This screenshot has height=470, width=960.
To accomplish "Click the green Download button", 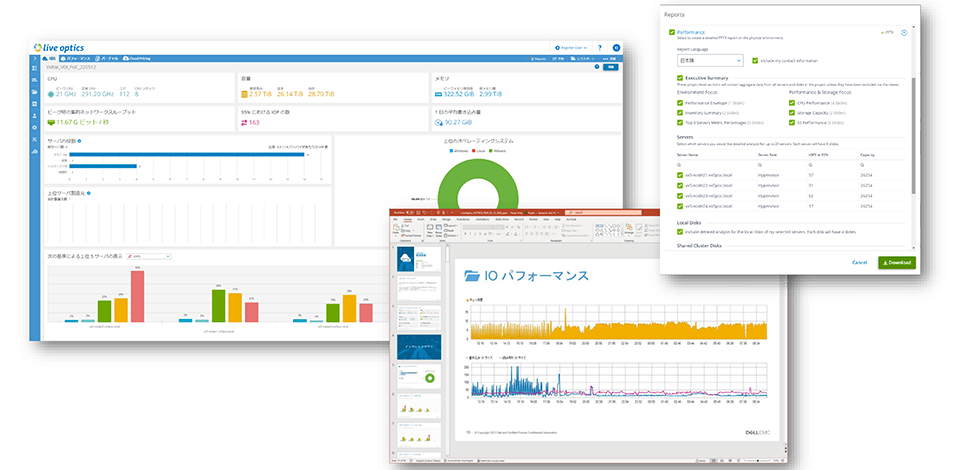I will [x=895, y=262].
